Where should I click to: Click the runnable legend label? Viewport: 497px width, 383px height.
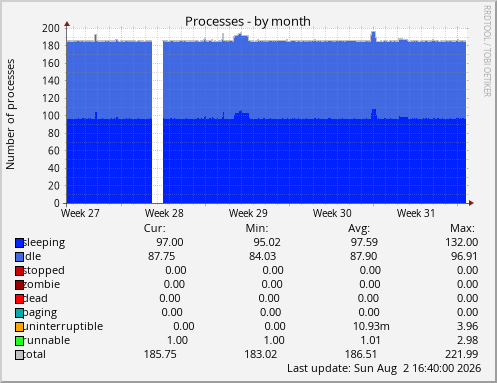(x=47, y=340)
